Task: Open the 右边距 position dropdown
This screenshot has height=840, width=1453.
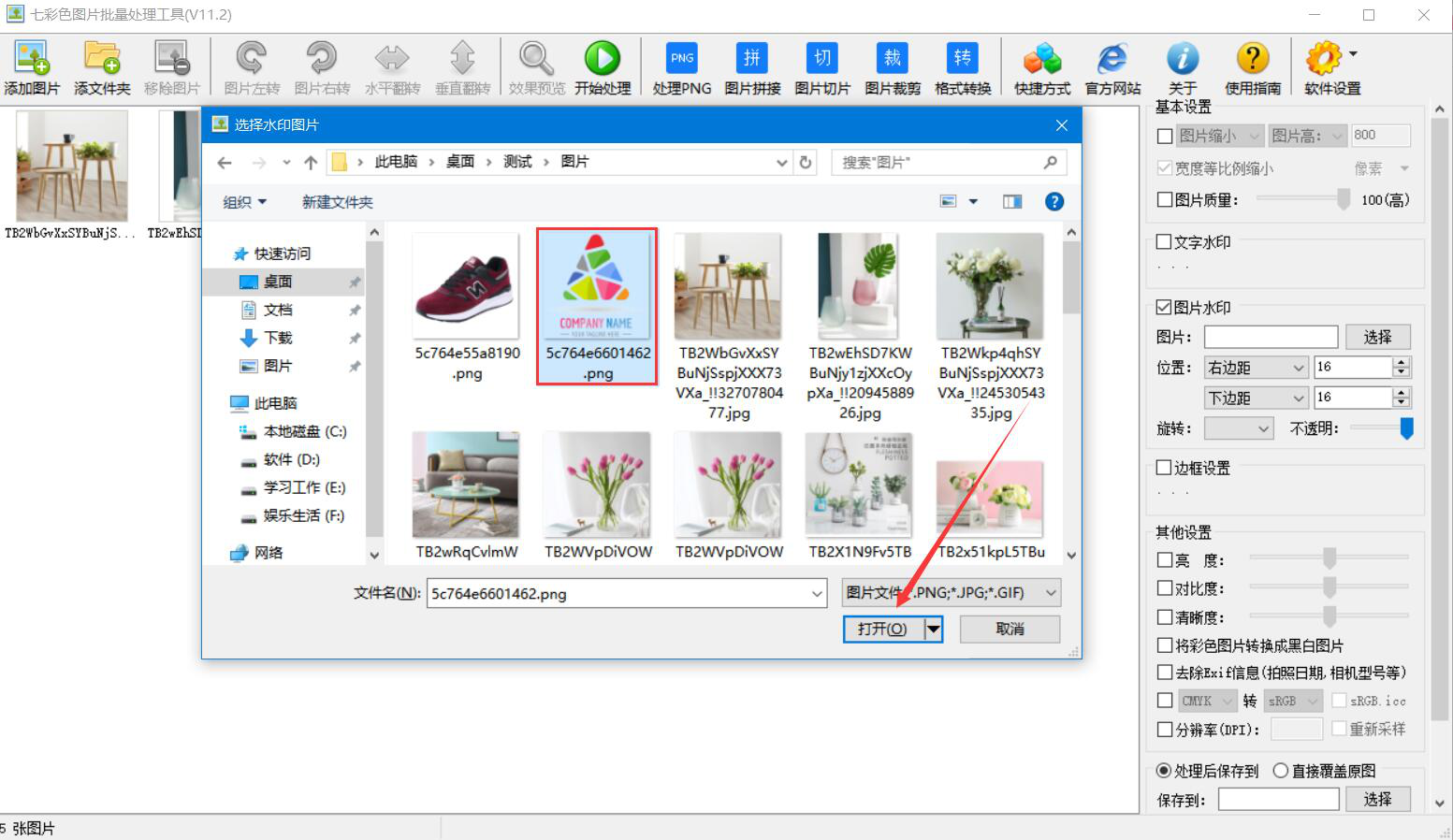Action: (x=1256, y=368)
